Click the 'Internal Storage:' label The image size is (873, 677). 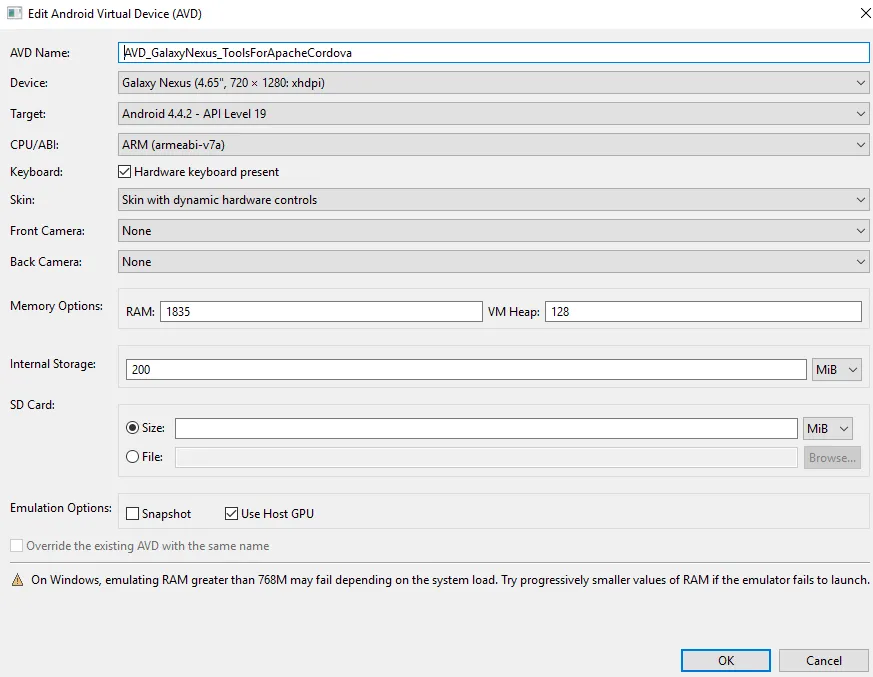[x=53, y=364]
